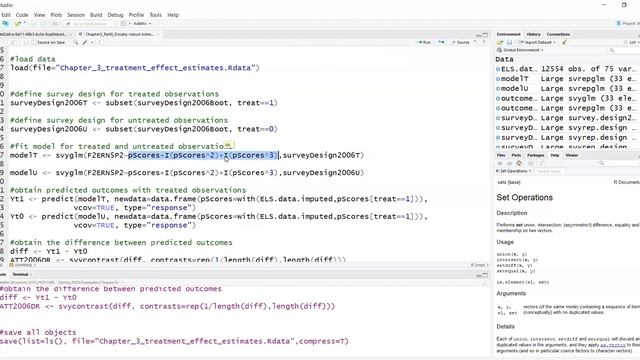640x360 pixels.
Task: Expand the modelU object in the Environment list
Action: [498, 89]
